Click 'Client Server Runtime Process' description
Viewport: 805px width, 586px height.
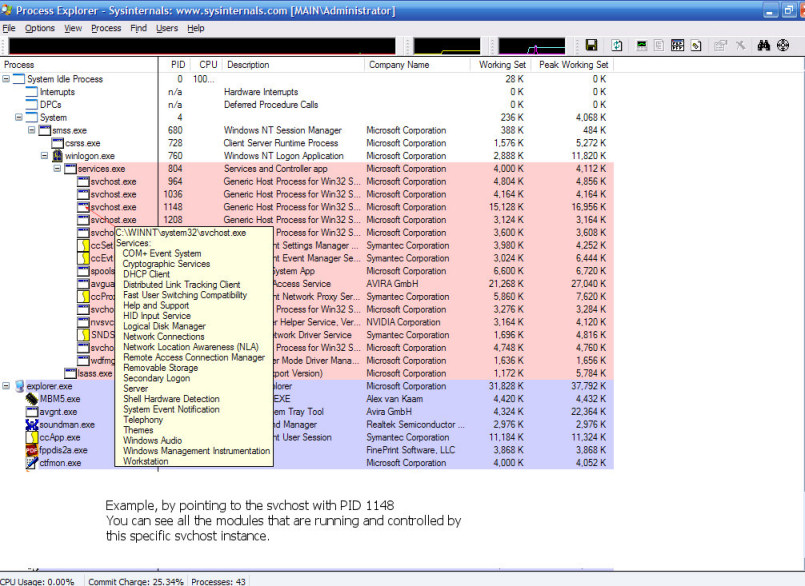(x=281, y=143)
